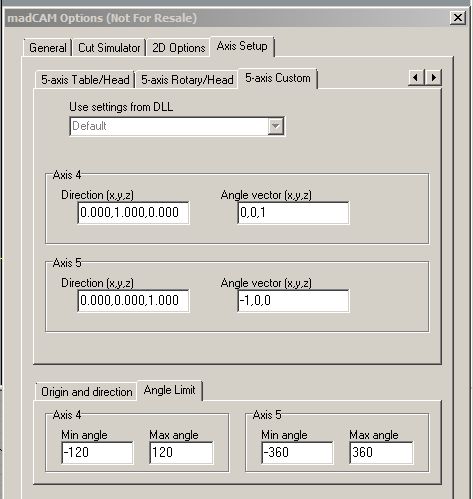Screen dimensions: 473x499
Task: Switch to 5-axis Rotary/Head tab
Action: pos(187,80)
